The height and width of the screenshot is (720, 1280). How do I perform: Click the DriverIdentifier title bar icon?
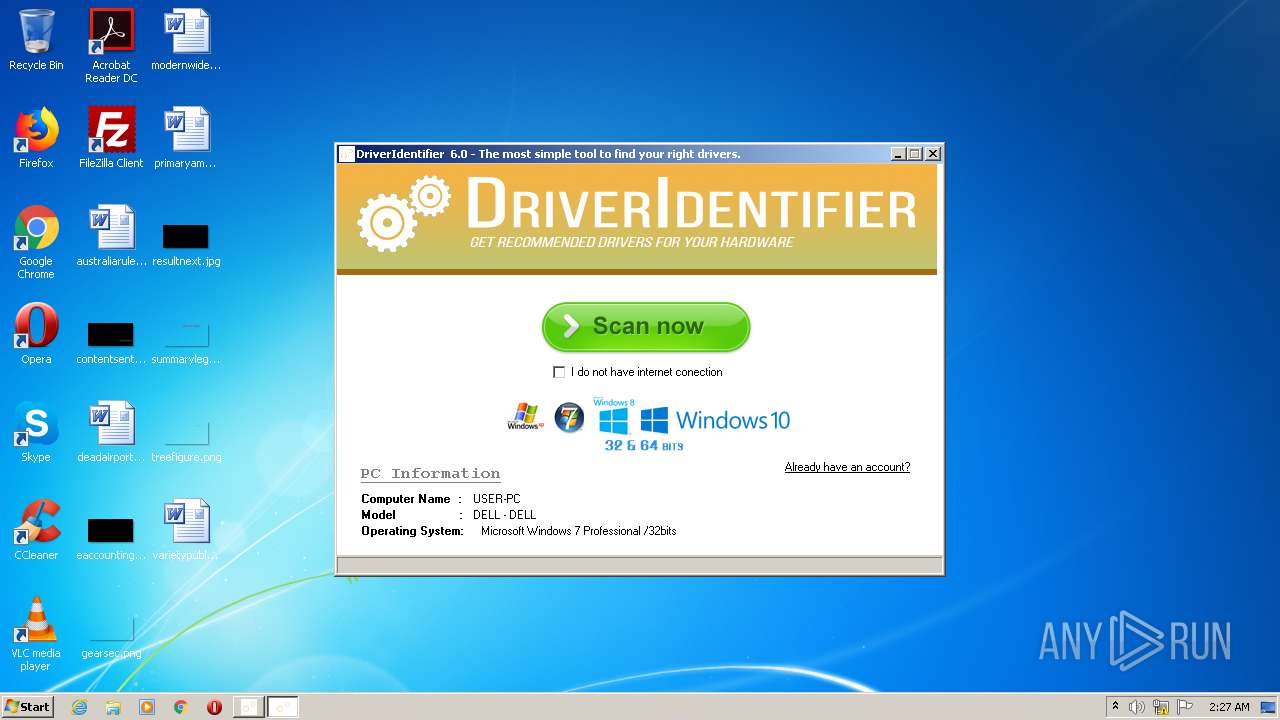point(346,154)
